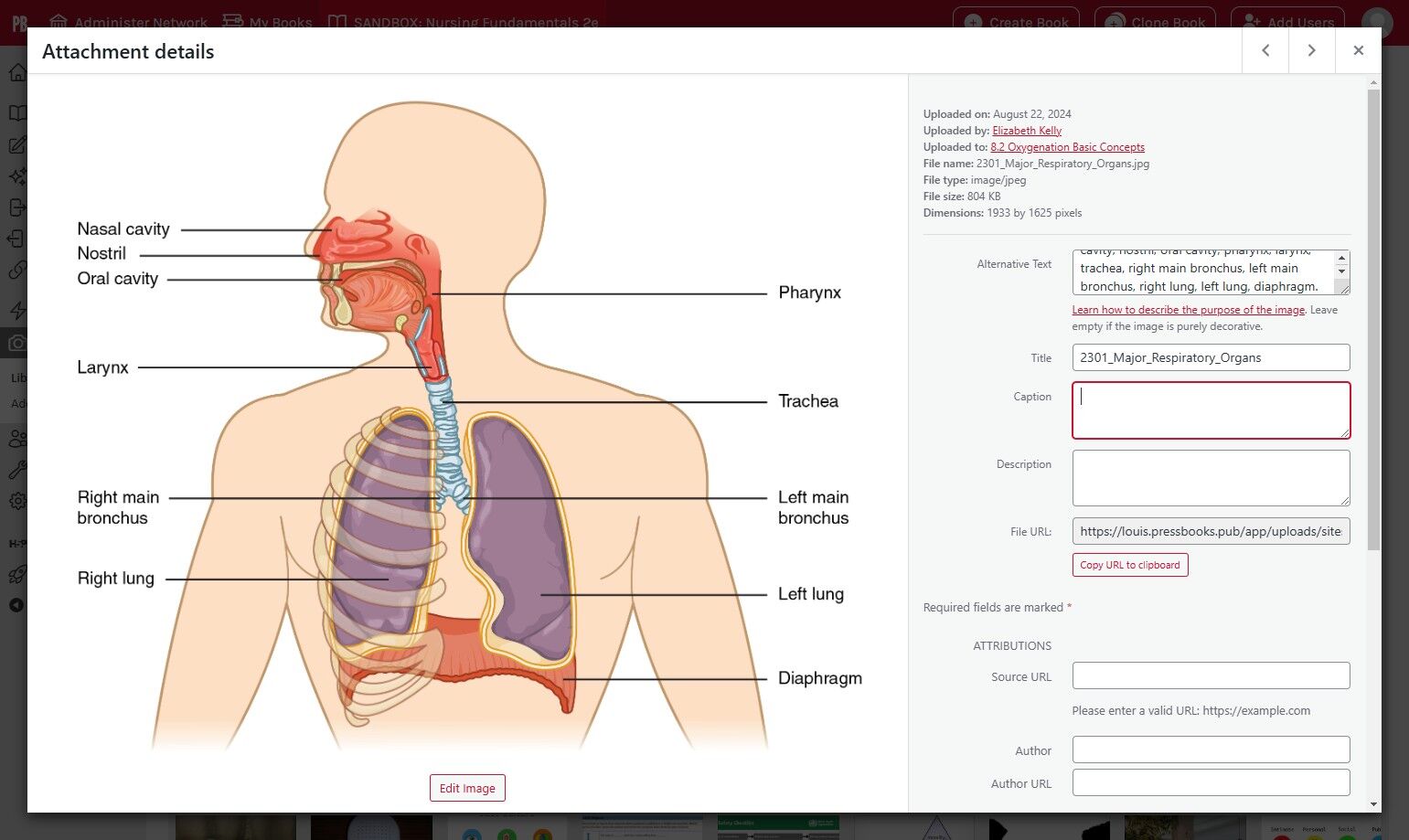This screenshot has width=1409, height=840.
Task: Click the up arrow of the Alternative Text box
Action: point(1342,258)
